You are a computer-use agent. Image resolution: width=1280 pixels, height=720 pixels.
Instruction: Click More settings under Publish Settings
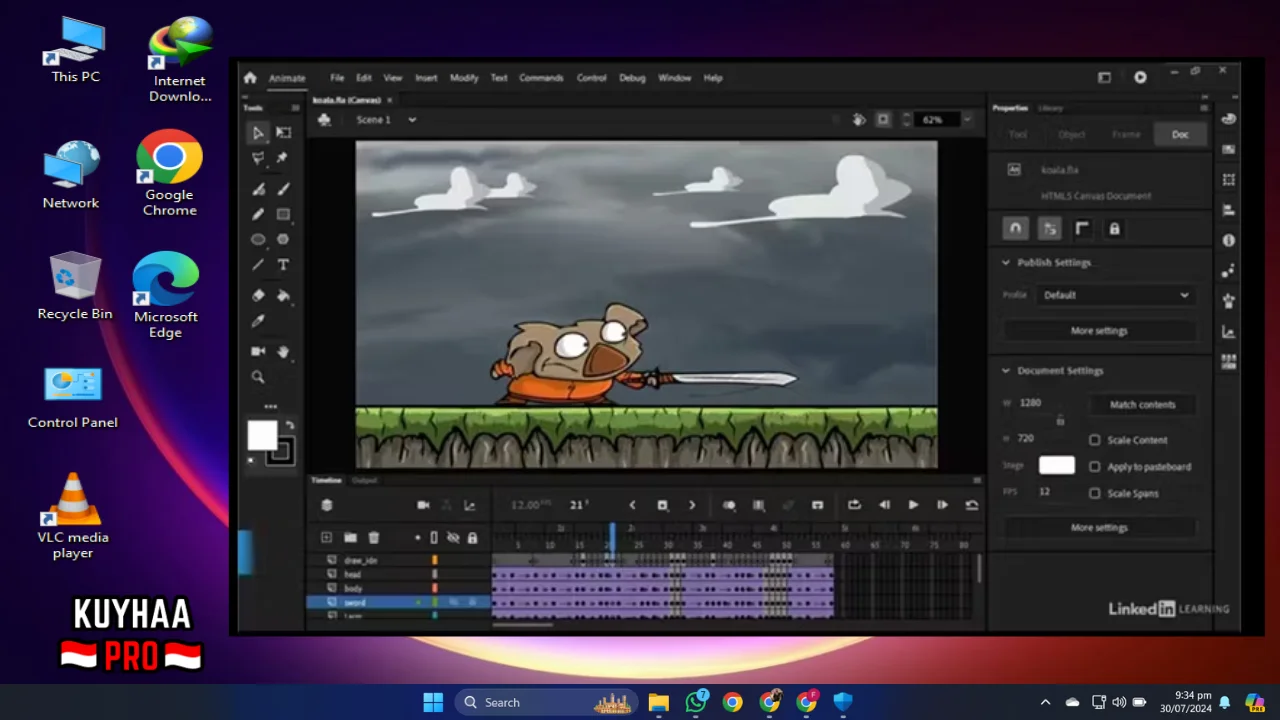point(1099,331)
